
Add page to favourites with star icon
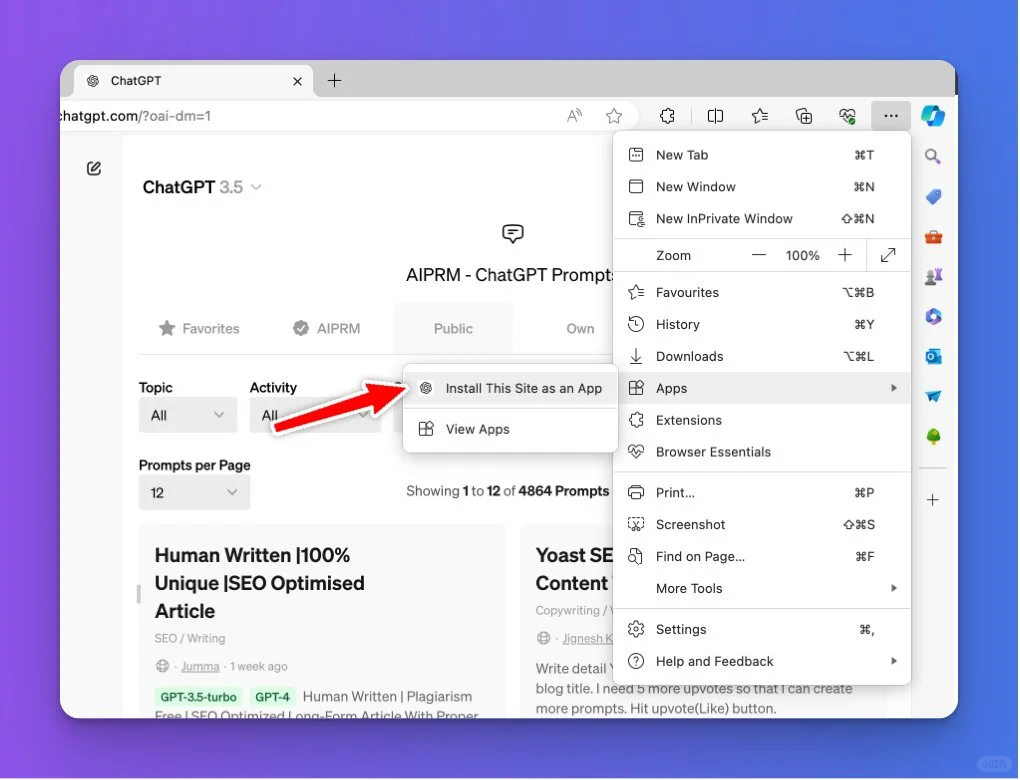click(x=613, y=116)
